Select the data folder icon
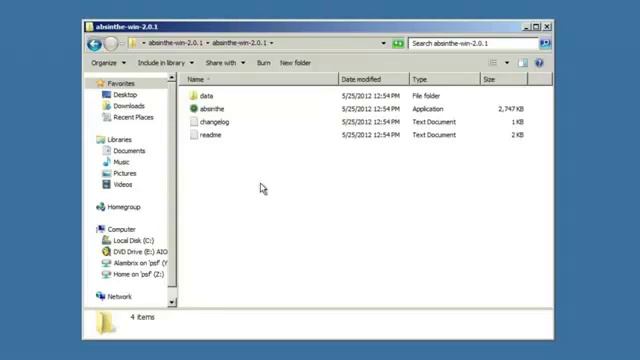The image size is (640, 360). (x=194, y=96)
